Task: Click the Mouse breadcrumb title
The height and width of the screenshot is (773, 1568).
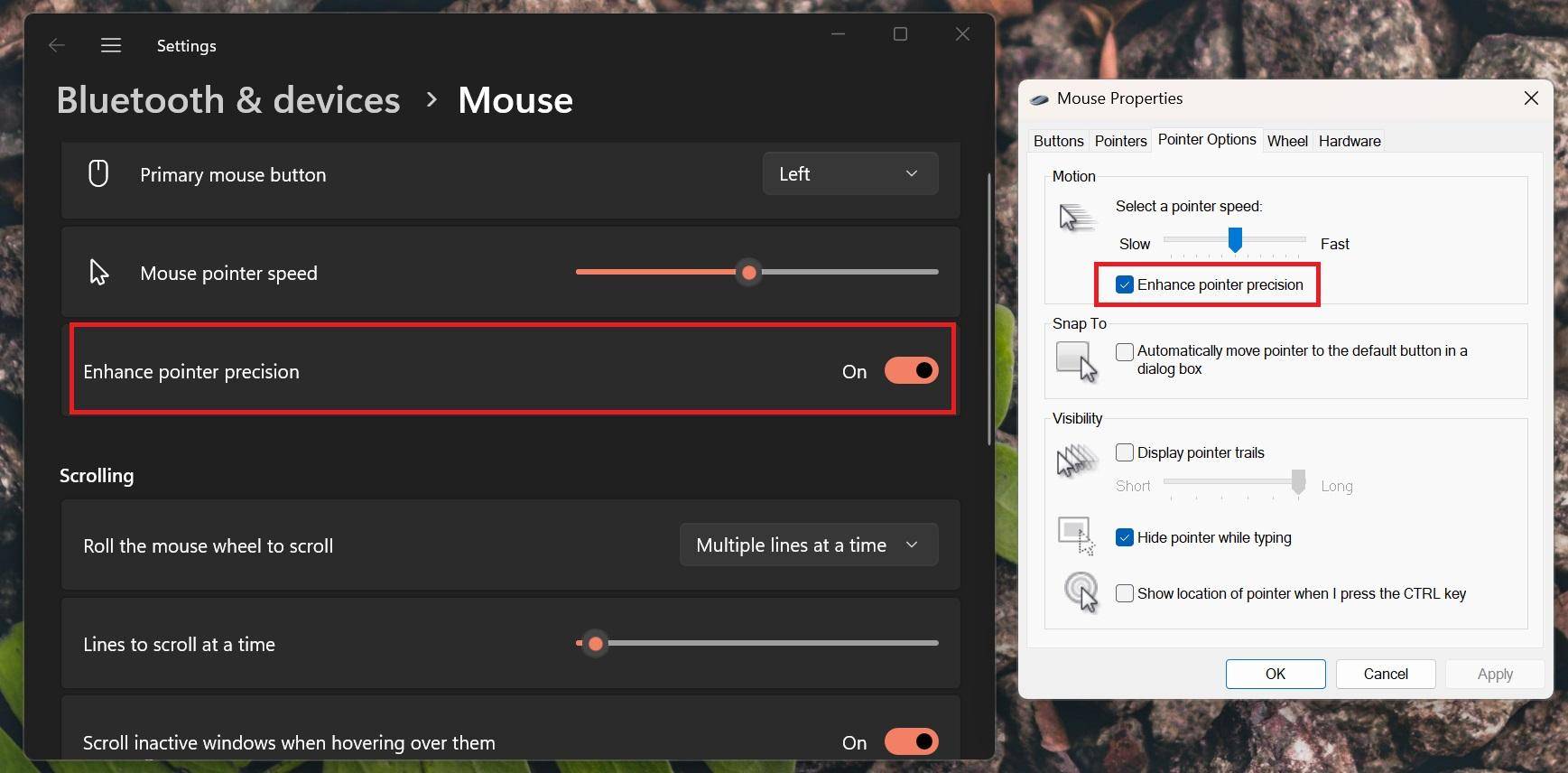Action: pyautogui.click(x=515, y=99)
